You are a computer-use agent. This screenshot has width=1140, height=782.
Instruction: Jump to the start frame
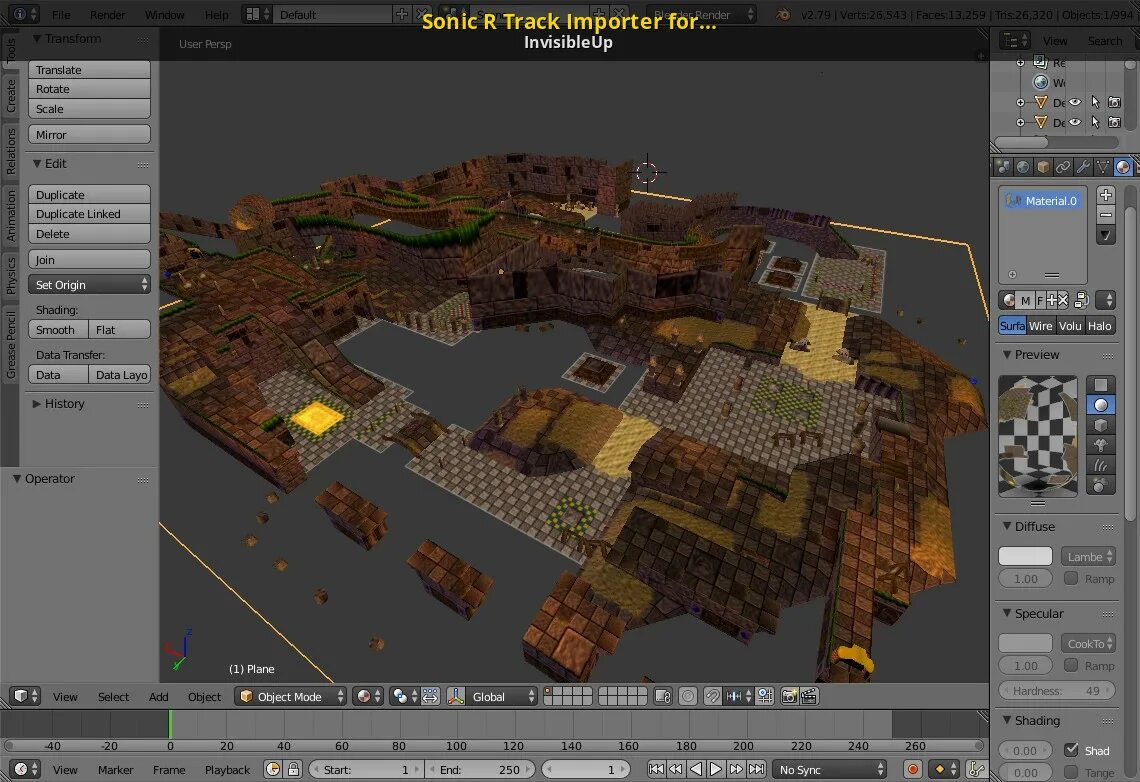[656, 769]
